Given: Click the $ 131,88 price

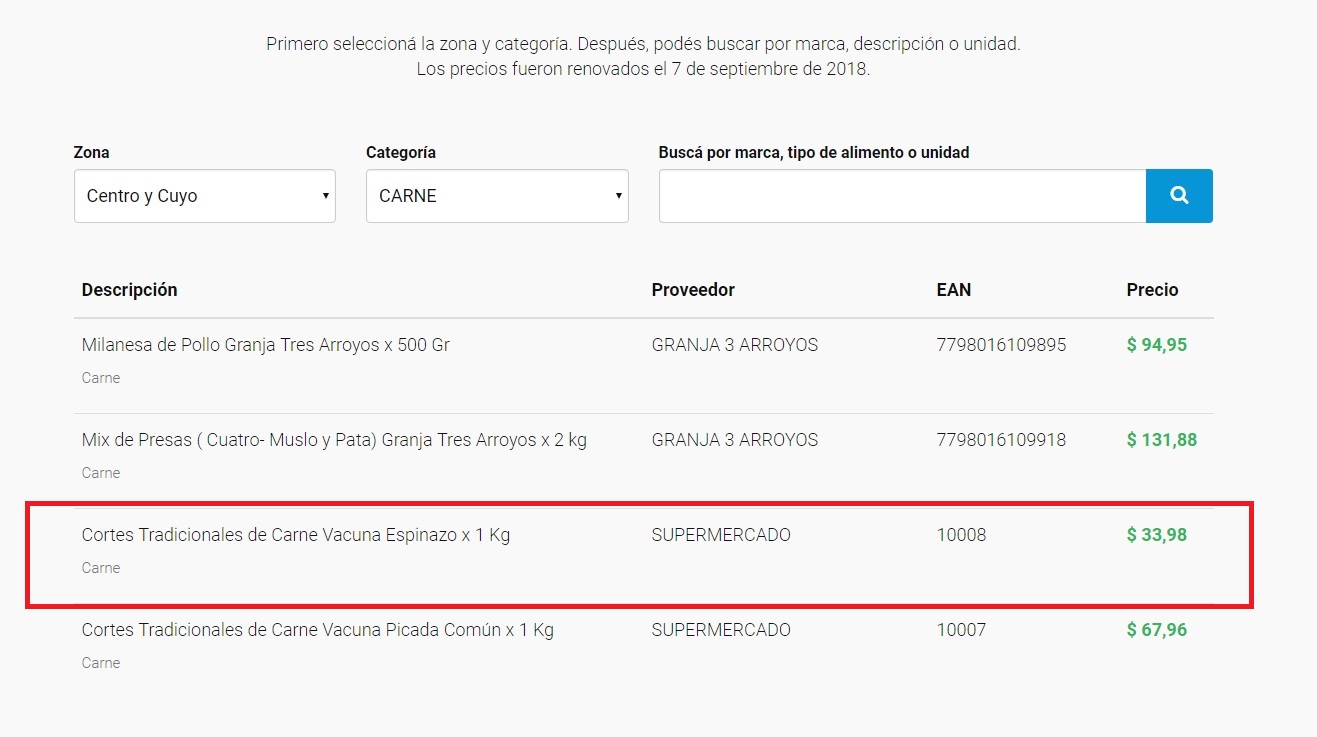Looking at the screenshot, I should (x=1162, y=440).
